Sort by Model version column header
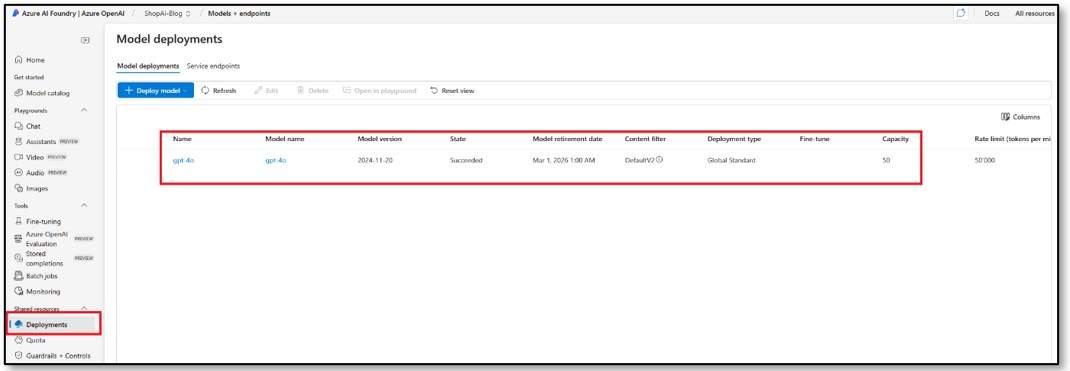The image size is (1070, 371). 380,138
